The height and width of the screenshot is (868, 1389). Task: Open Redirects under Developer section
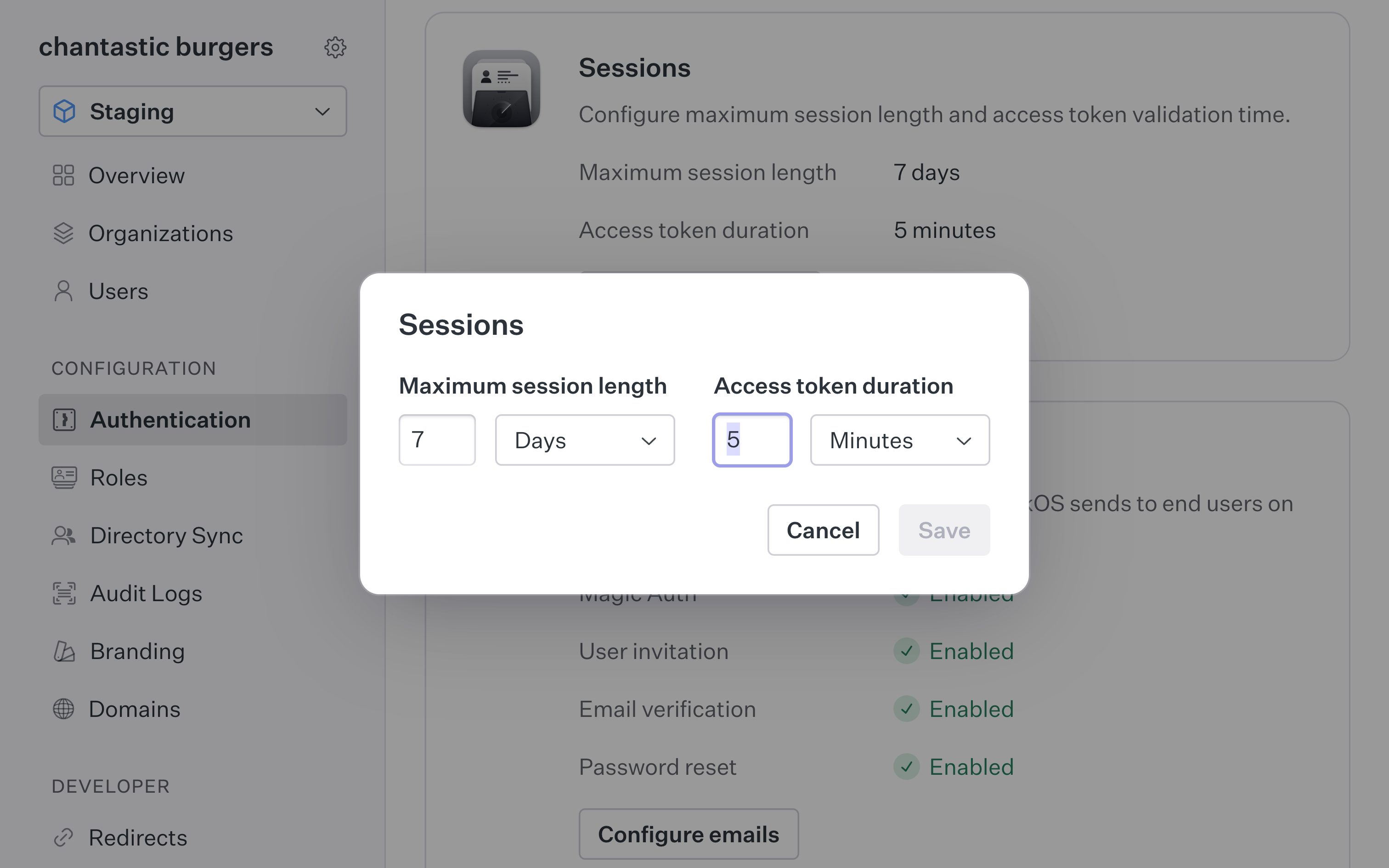[137, 837]
